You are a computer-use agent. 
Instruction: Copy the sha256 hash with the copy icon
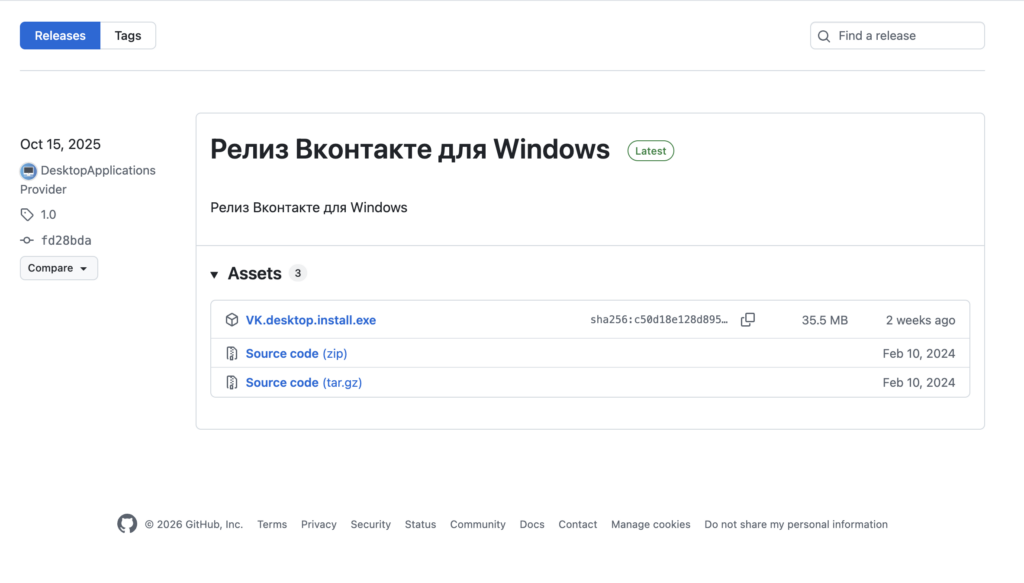(748, 320)
